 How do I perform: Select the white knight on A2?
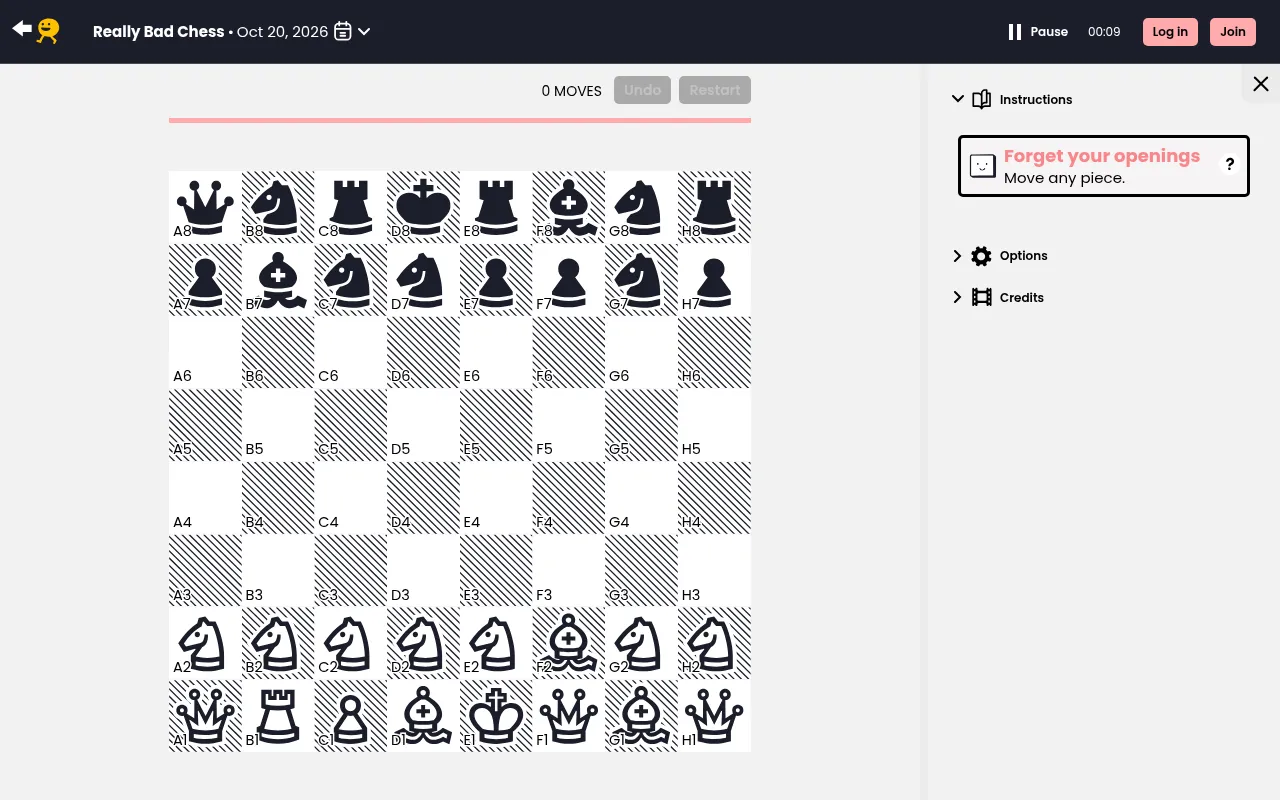(205, 643)
